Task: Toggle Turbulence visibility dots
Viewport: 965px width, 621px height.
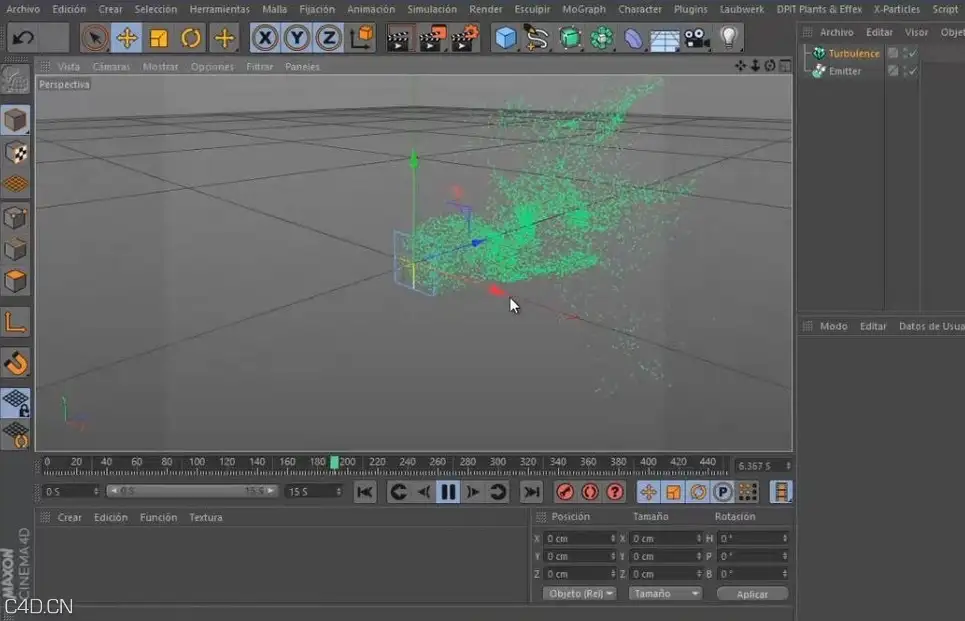Action: point(906,54)
